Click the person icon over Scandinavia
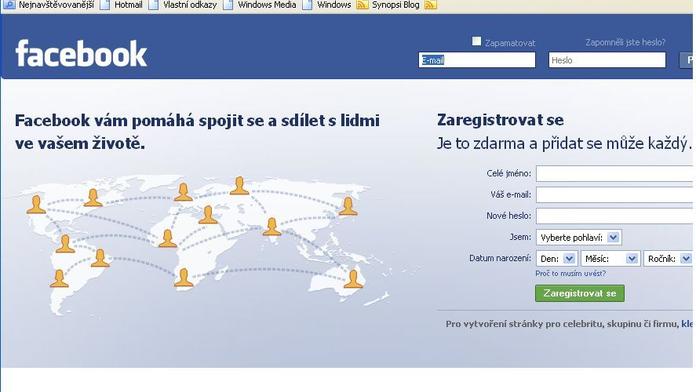 click(183, 192)
